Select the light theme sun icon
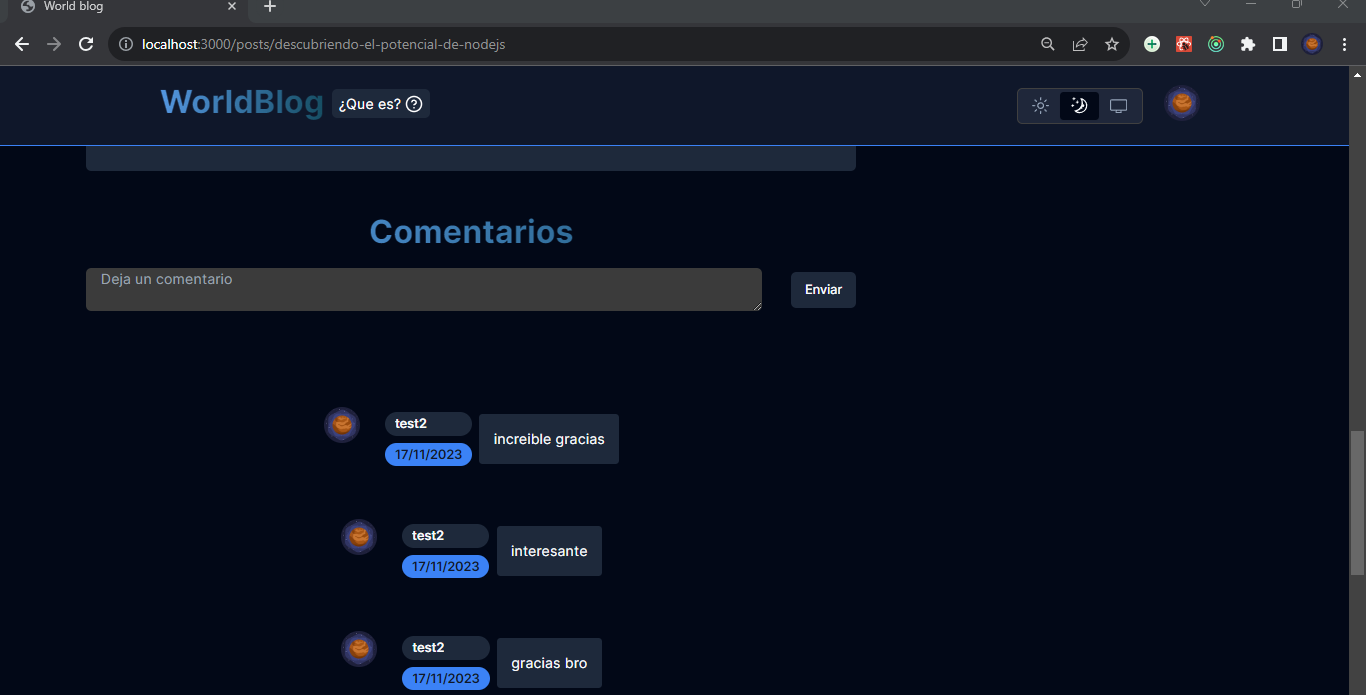 1040,105
